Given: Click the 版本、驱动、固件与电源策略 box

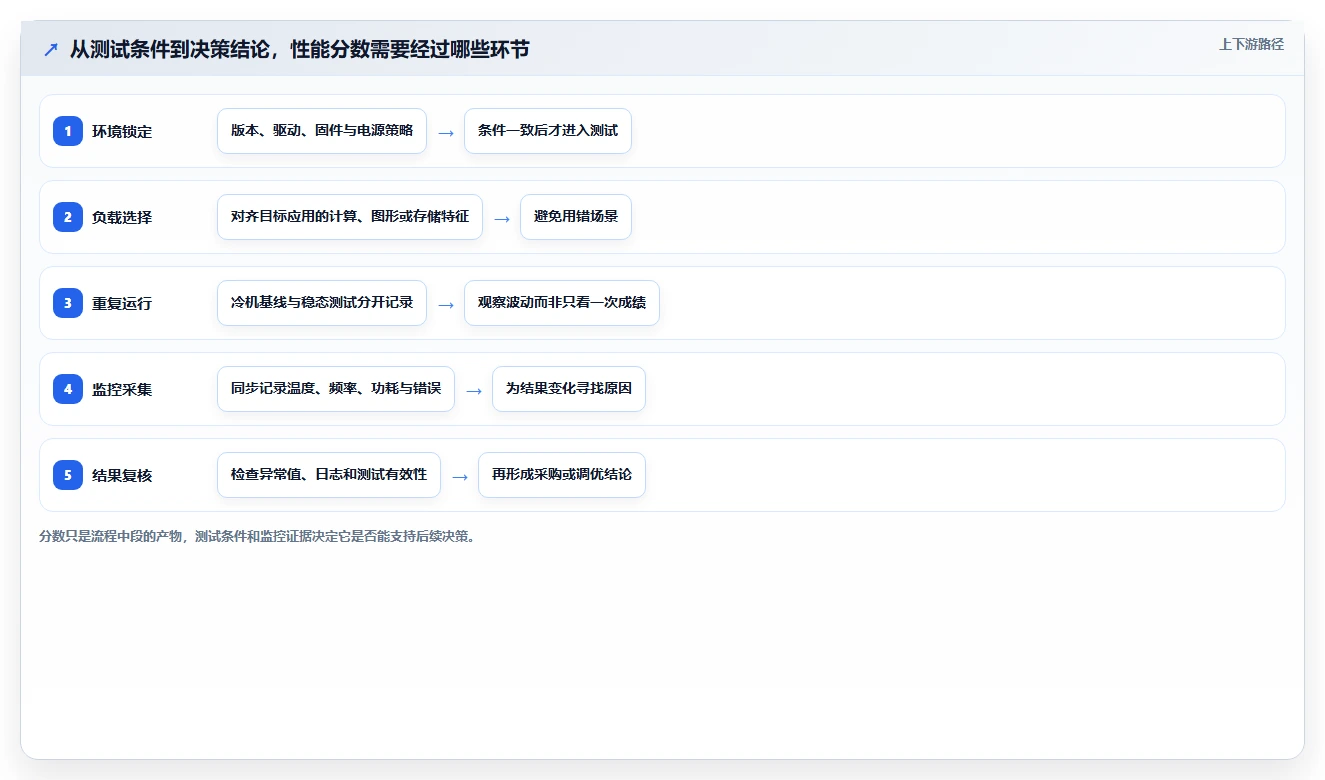Looking at the screenshot, I should (322, 131).
